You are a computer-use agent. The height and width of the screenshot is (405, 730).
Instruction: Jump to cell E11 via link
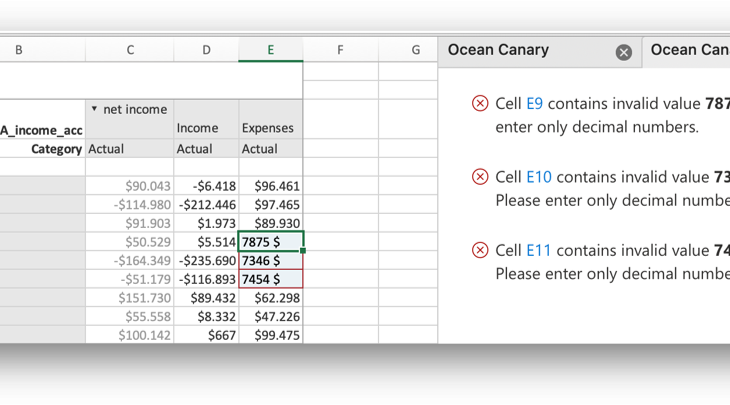pos(538,250)
